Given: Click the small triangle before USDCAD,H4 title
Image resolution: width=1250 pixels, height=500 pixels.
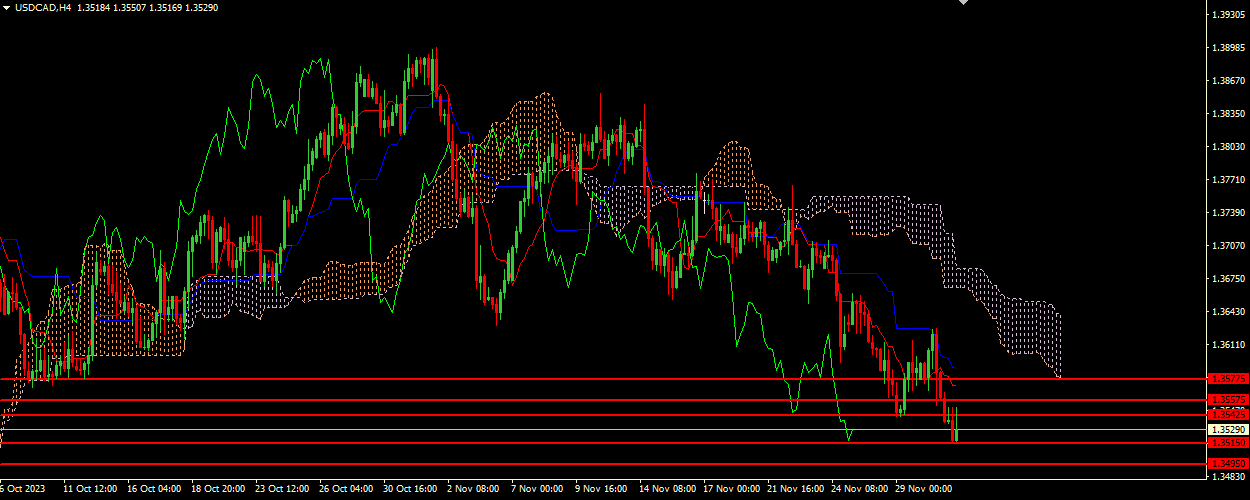Looking at the screenshot, I should coord(6,7).
